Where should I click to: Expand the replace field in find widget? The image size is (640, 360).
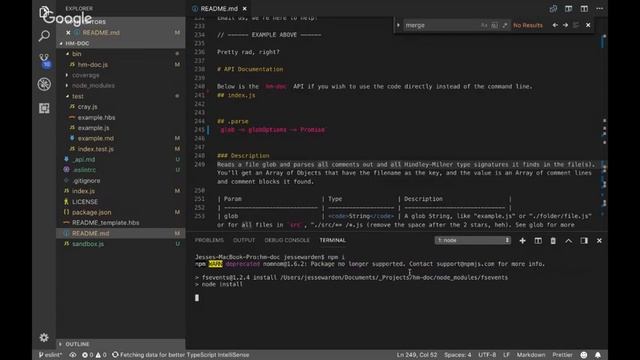398,25
